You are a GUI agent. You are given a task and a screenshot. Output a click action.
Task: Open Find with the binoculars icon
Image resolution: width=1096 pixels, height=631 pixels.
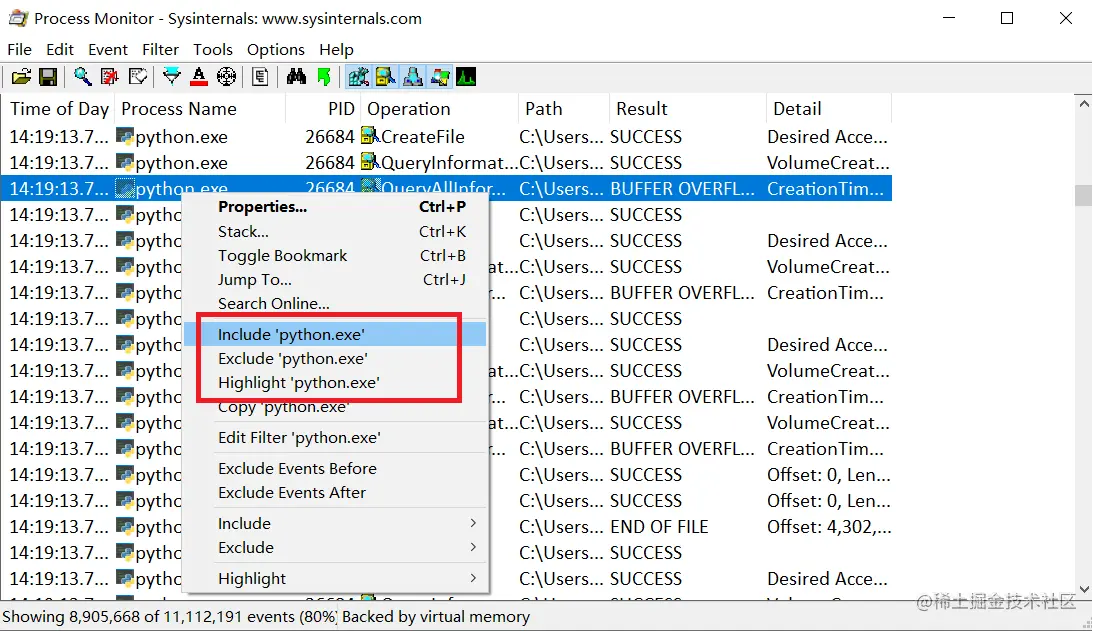(296, 77)
